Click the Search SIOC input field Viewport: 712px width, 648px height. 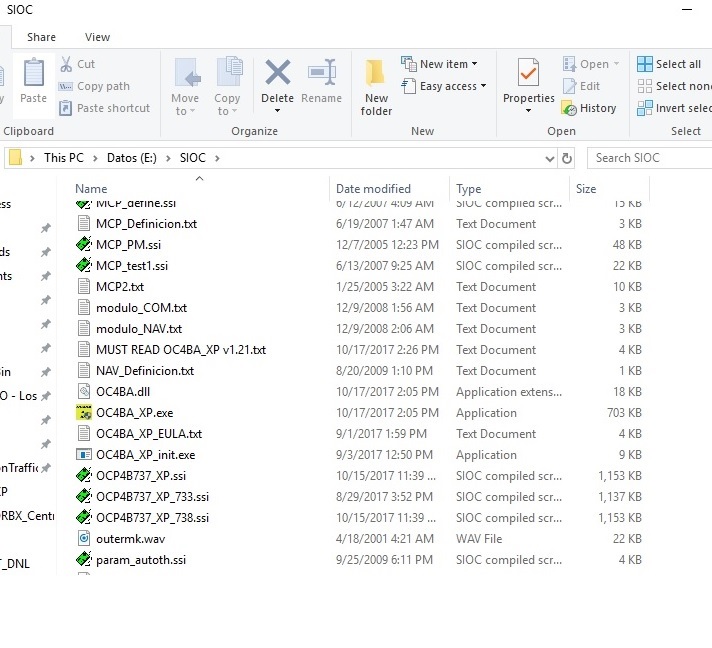click(x=650, y=158)
